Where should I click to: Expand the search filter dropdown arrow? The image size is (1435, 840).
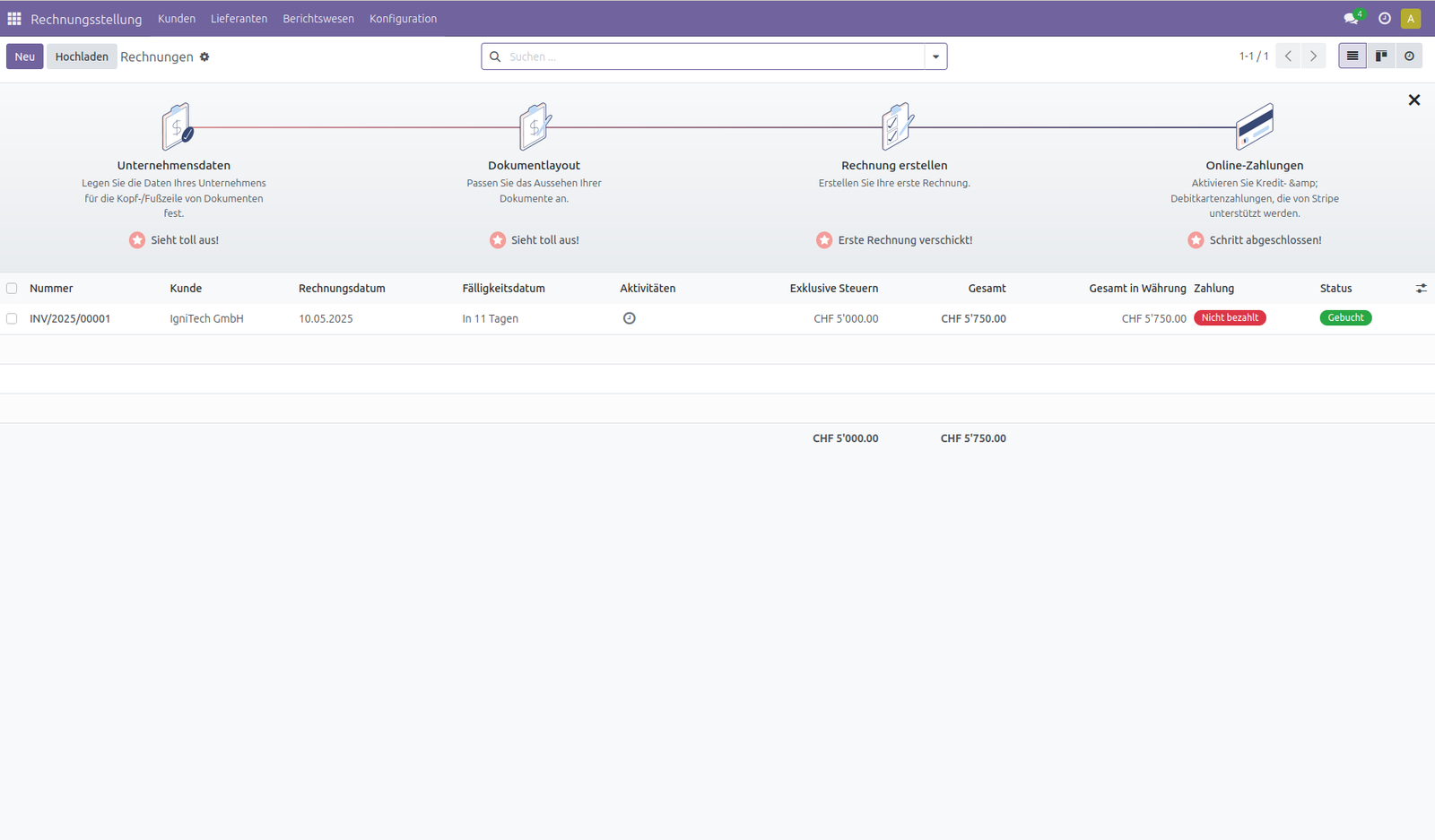(x=935, y=56)
